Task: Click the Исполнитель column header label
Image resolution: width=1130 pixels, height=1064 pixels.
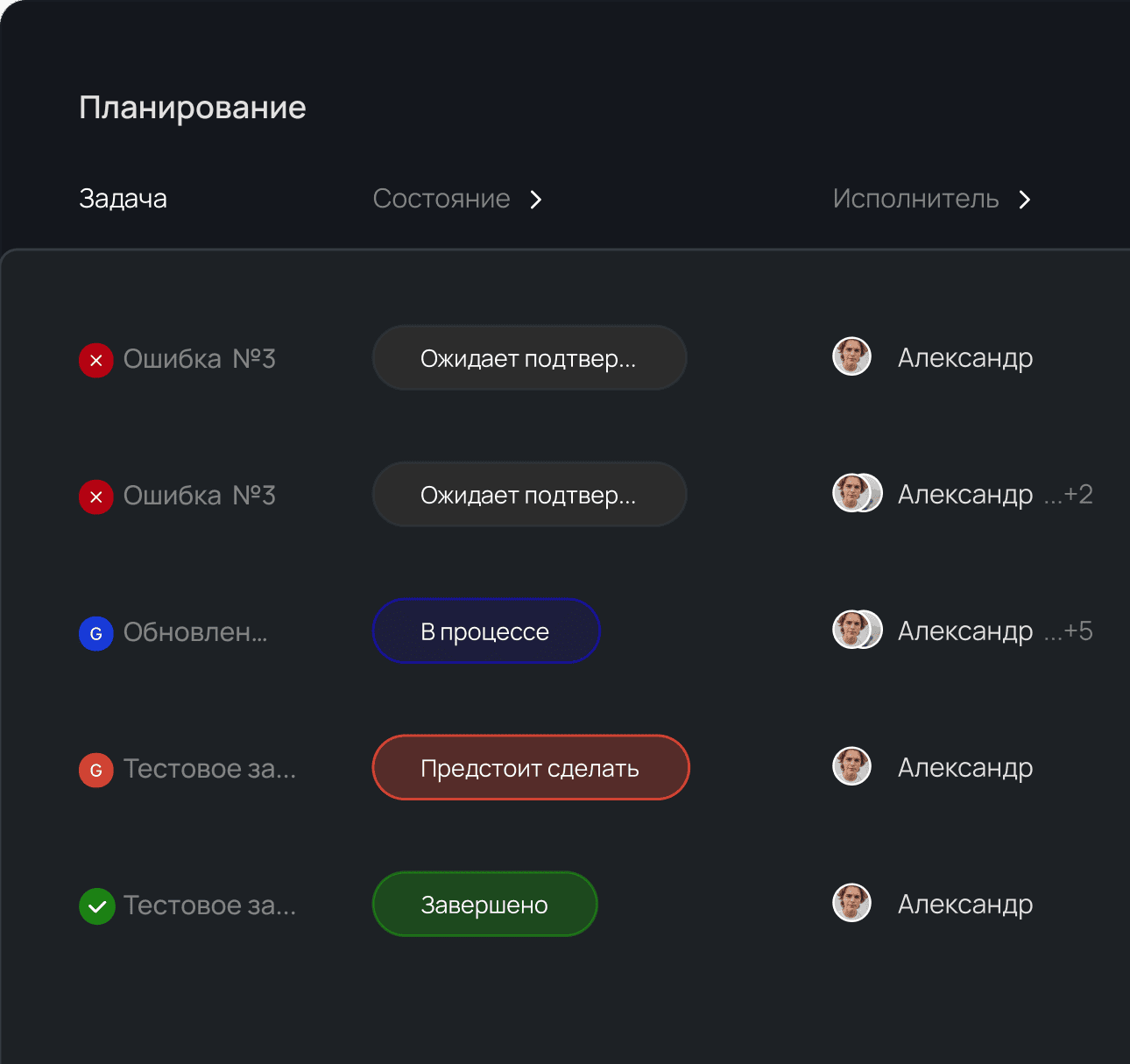Action: pos(915,199)
